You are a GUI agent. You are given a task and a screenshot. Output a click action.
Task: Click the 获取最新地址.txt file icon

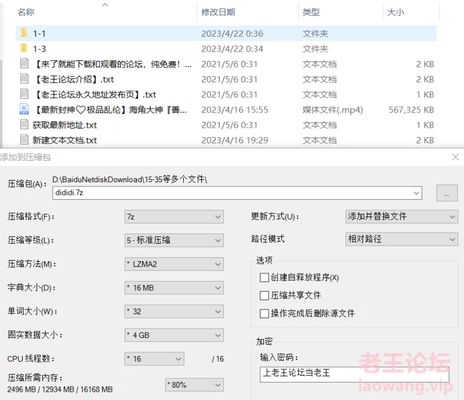pyautogui.click(x=24, y=125)
